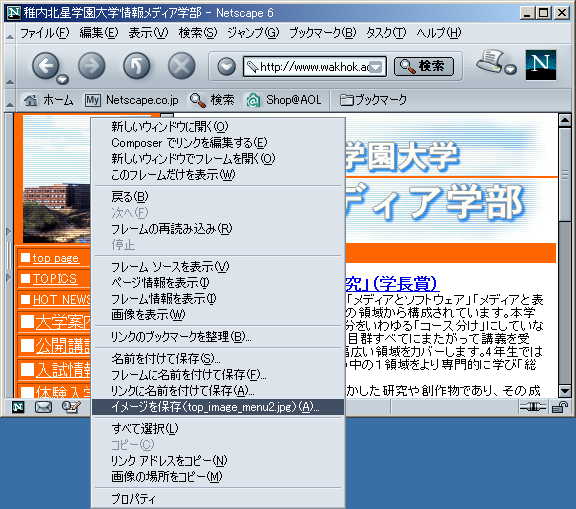Image resolution: width=576 pixels, height=509 pixels.
Task: Open the ジャンプ(G) menu
Action: pyautogui.click(x=253, y=33)
